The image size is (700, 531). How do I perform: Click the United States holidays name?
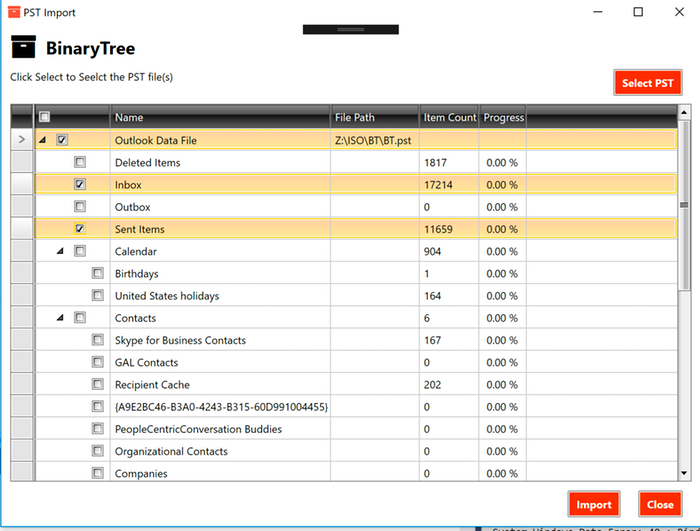(x=167, y=296)
